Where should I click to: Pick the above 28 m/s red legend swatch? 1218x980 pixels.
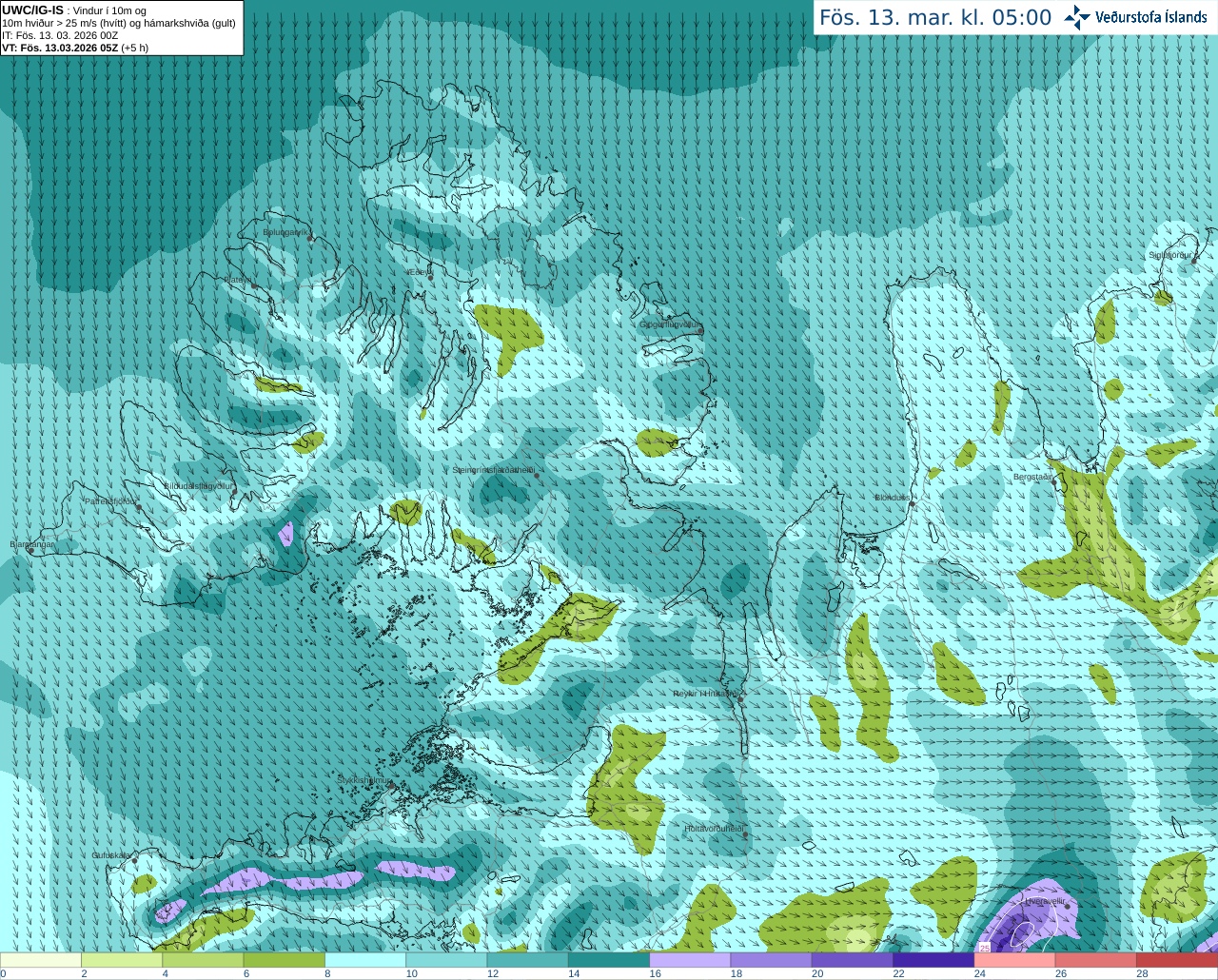[1177, 959]
